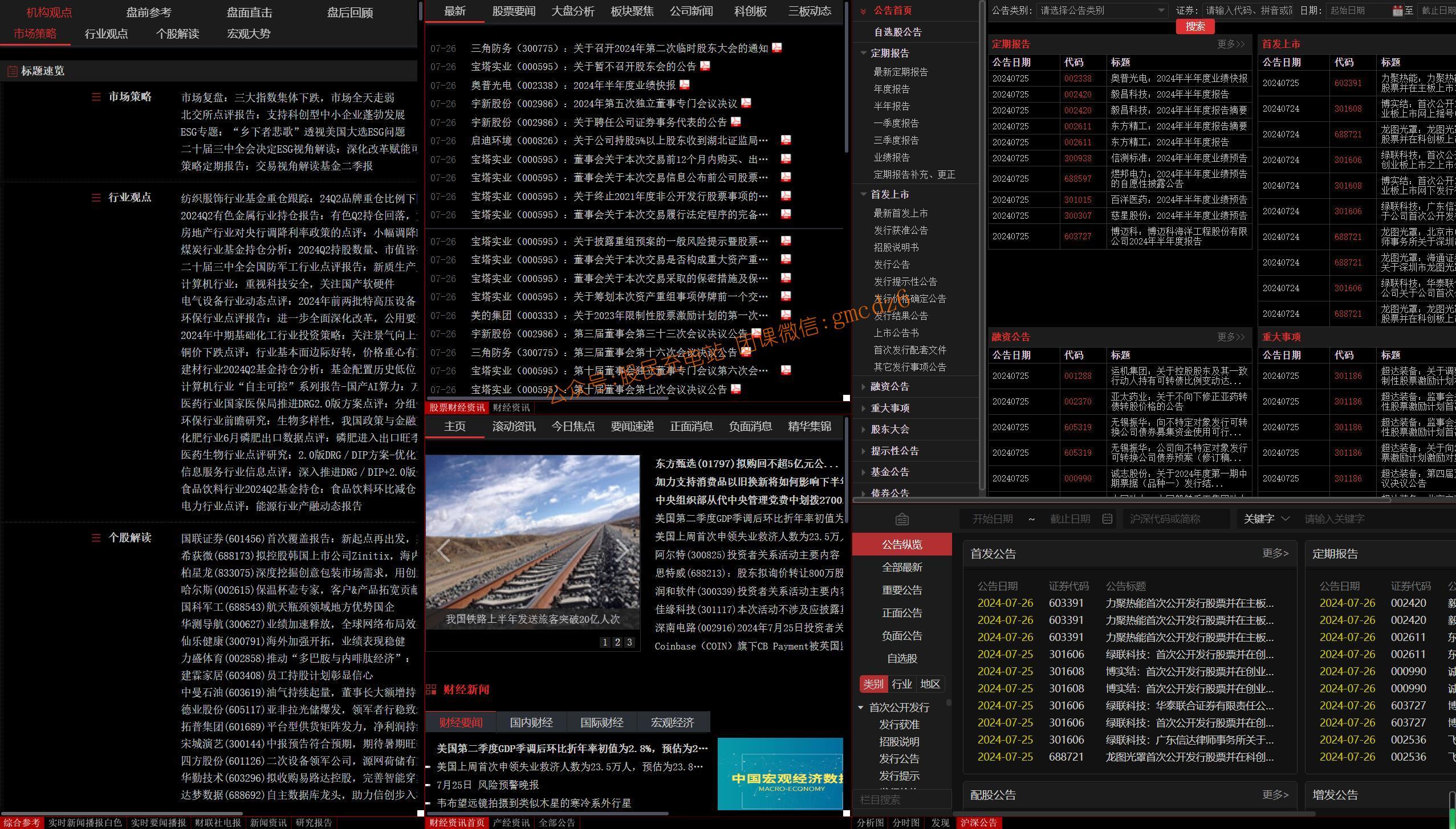Open PDF icon for 三角防务 股东大会通知

tap(777, 48)
